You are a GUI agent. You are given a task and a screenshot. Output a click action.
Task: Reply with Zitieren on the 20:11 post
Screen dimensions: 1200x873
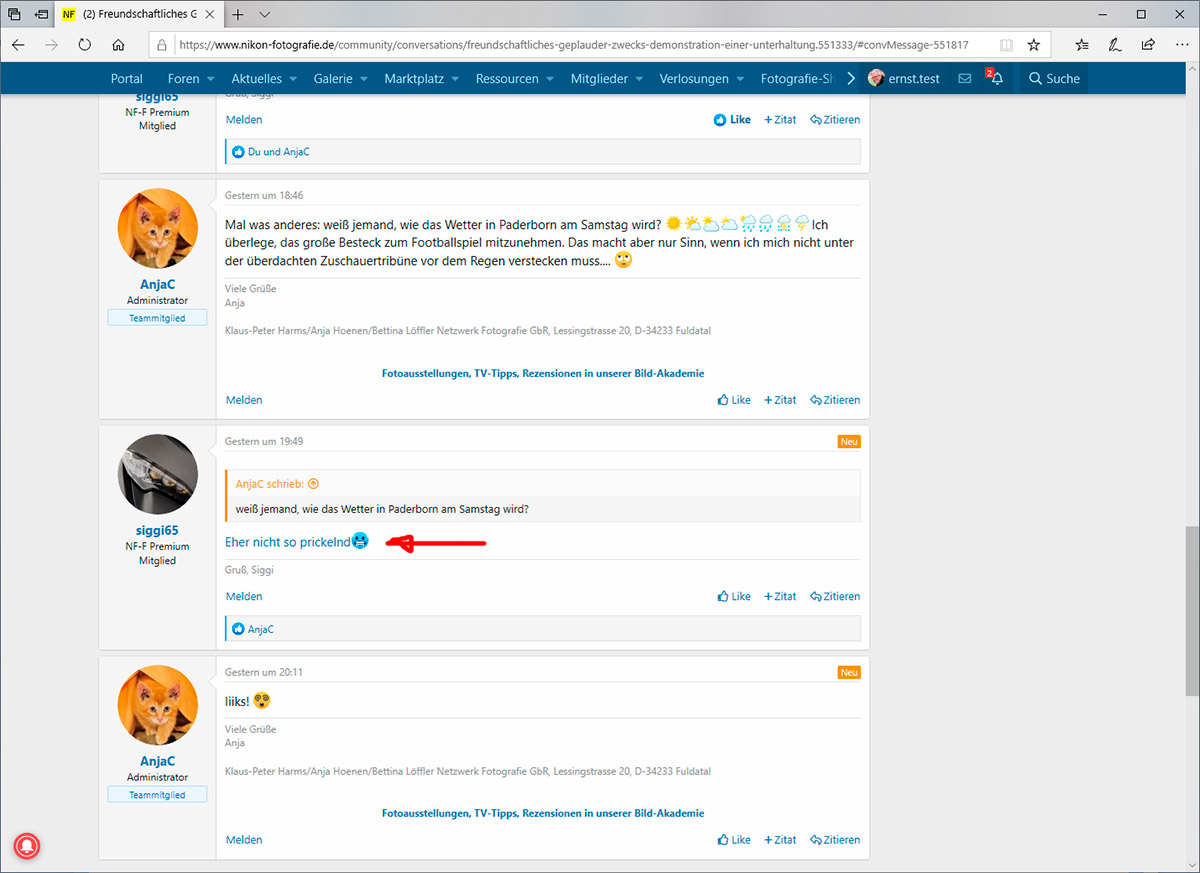835,840
